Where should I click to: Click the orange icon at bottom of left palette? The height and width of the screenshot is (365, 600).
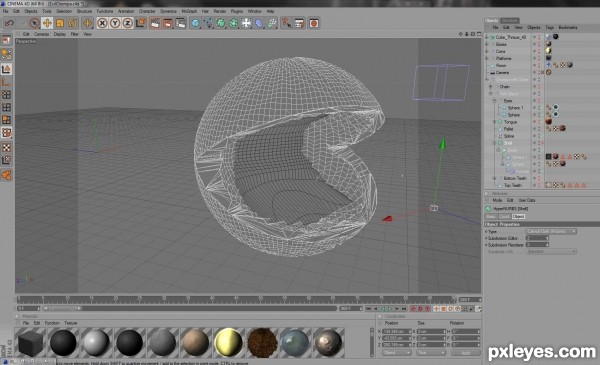tap(7, 175)
